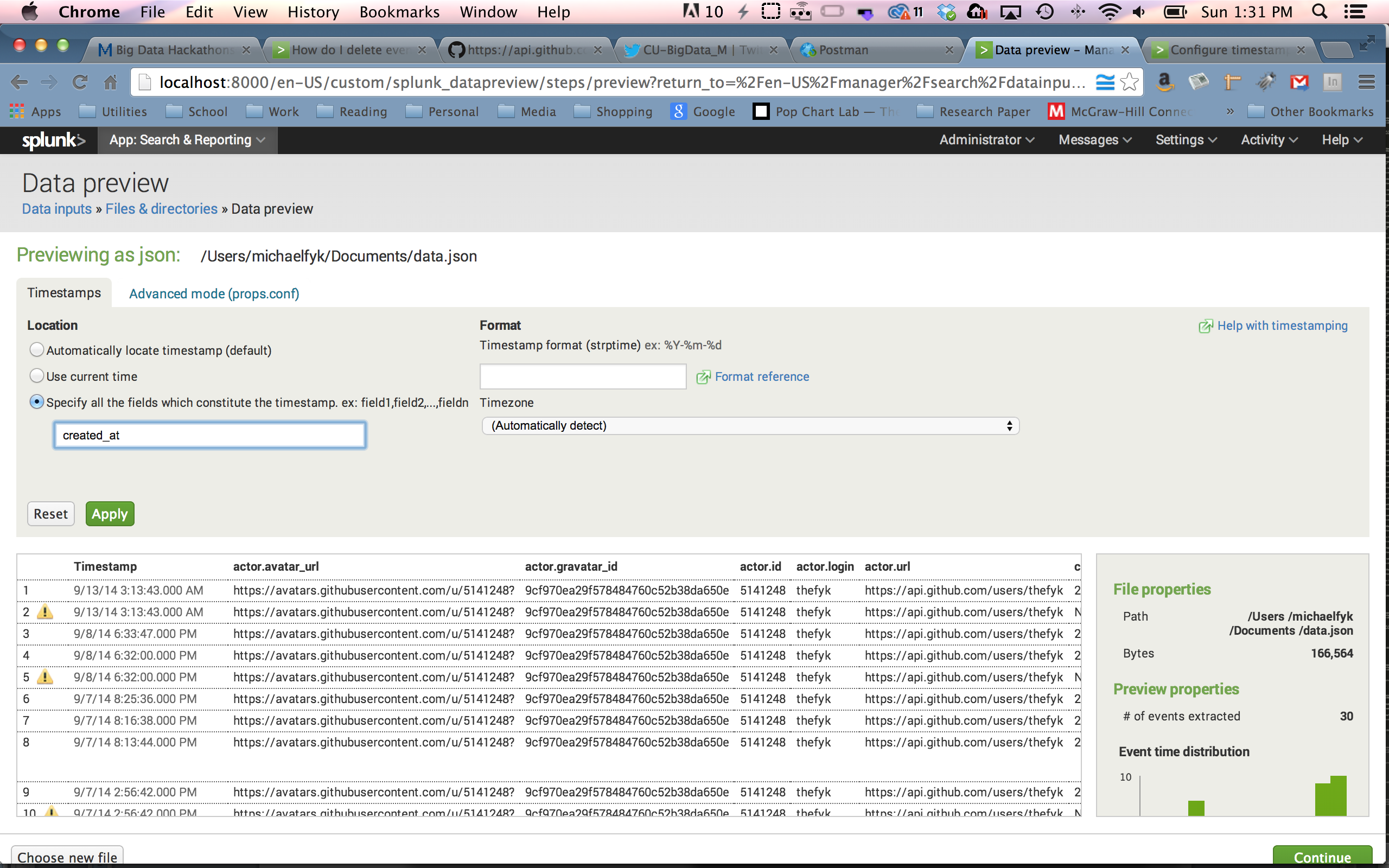This screenshot has height=868, width=1389.
Task: Open the Timezone dropdown
Action: coord(750,426)
